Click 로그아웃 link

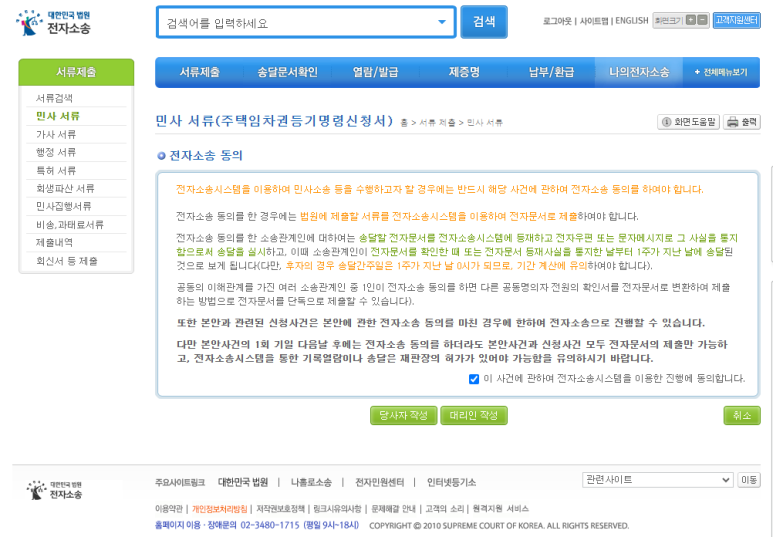pos(557,21)
